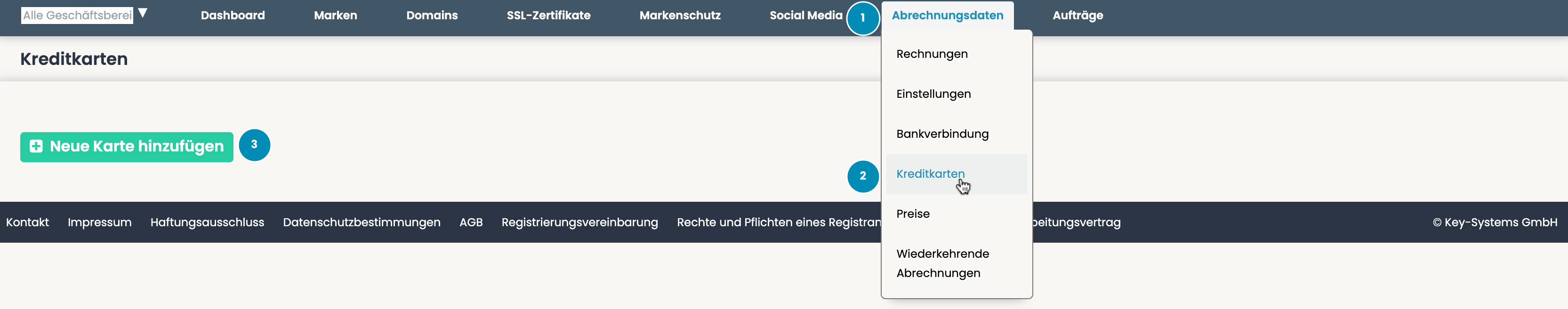Open the Markenschutz menu
Screen dimensions: 1568x309
click(x=680, y=15)
